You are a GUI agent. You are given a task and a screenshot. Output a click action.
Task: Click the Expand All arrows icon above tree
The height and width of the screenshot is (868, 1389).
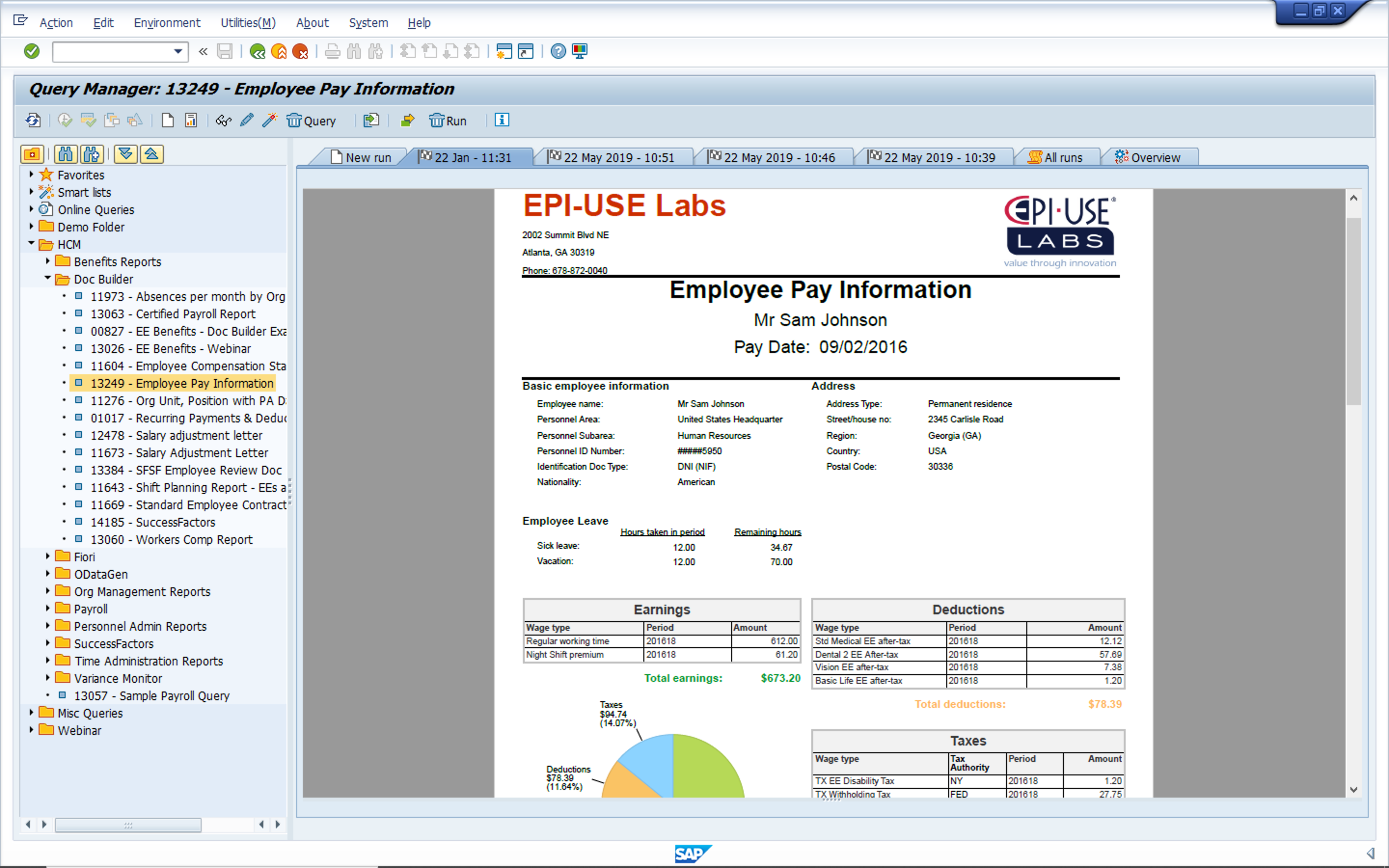(x=126, y=154)
